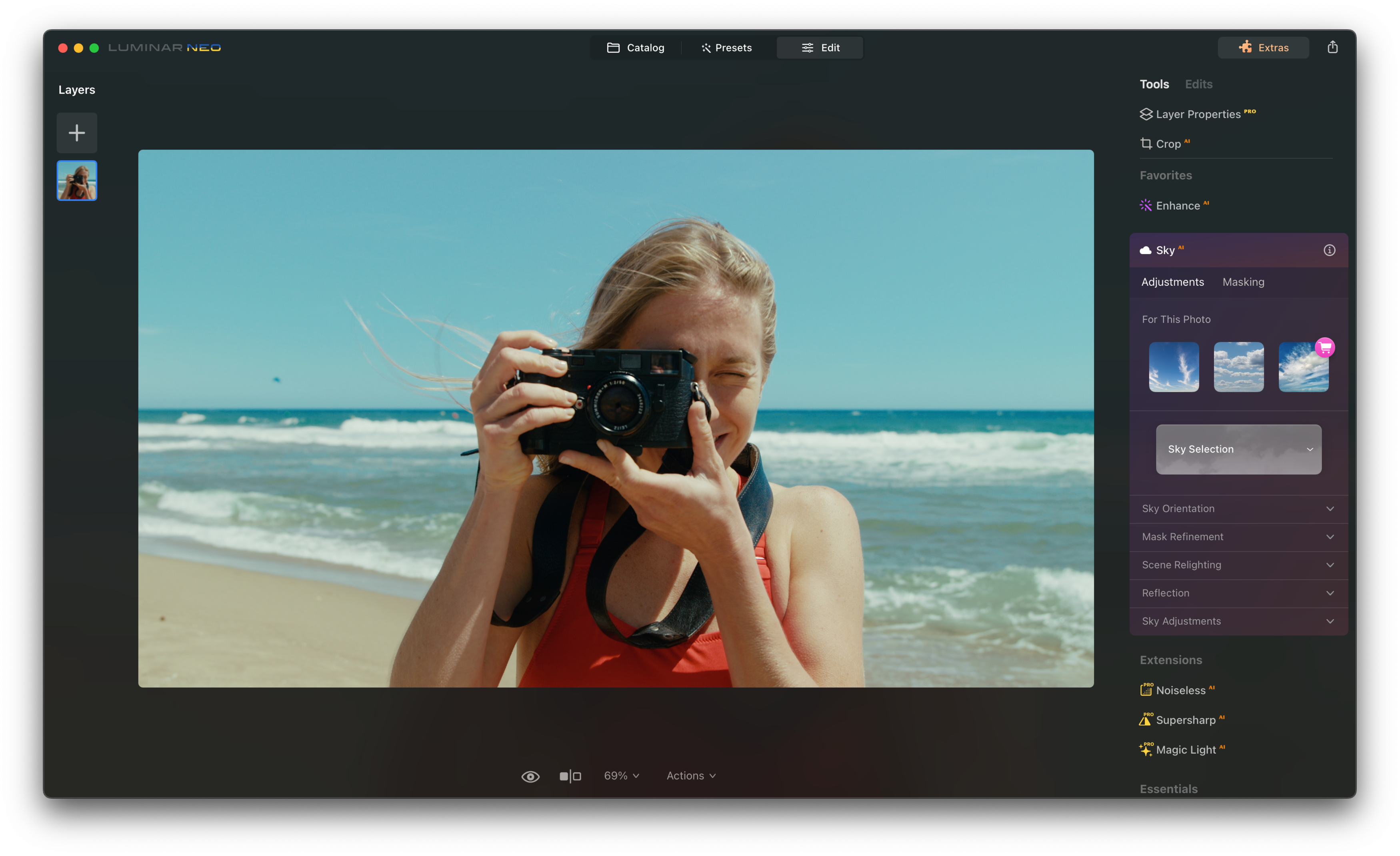Expand Mask Refinement section
1400x856 pixels.
pyautogui.click(x=1239, y=537)
